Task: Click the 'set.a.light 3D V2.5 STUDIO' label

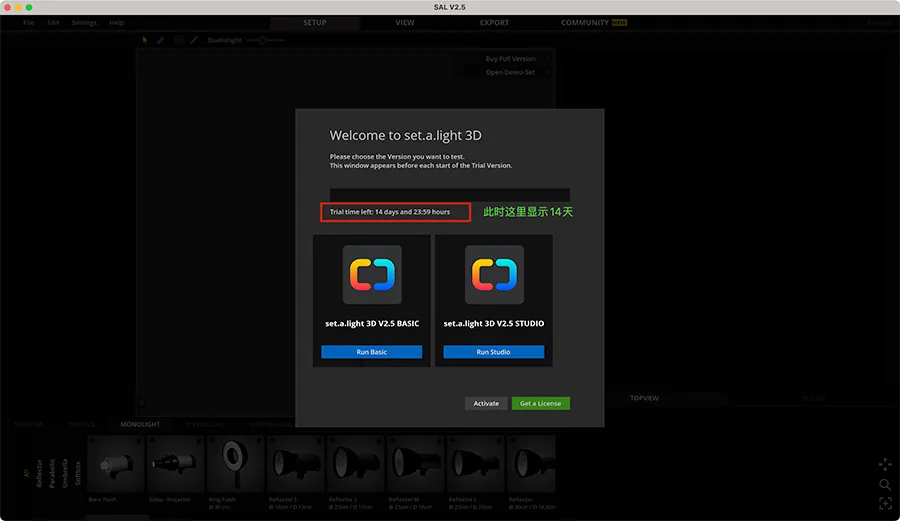Action: [x=494, y=324]
